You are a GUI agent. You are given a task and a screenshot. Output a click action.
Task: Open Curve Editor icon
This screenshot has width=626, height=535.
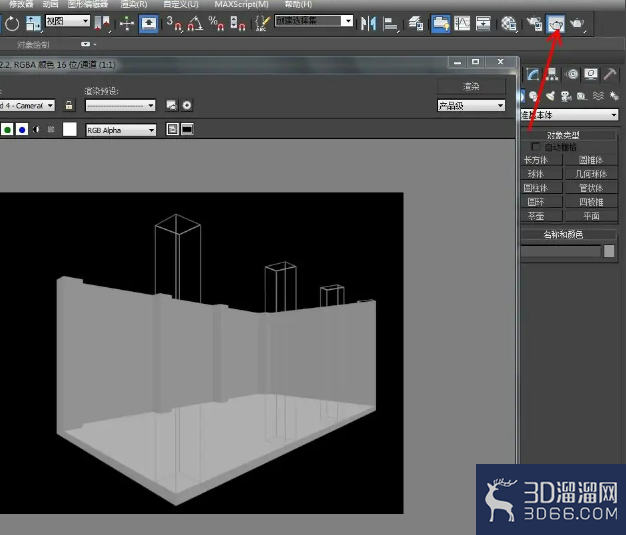[x=462, y=24]
